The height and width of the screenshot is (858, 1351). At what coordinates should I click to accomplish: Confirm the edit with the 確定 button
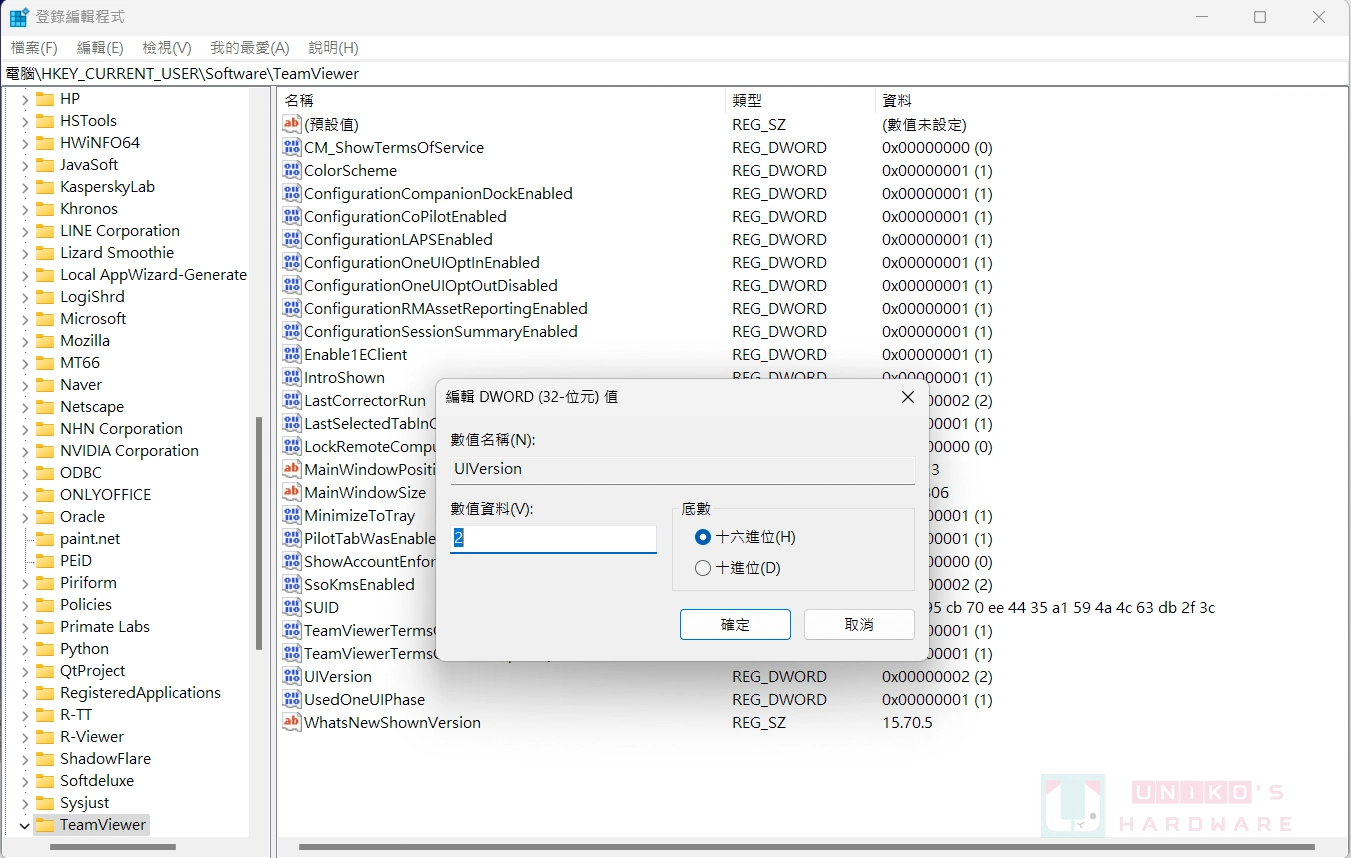pos(735,624)
